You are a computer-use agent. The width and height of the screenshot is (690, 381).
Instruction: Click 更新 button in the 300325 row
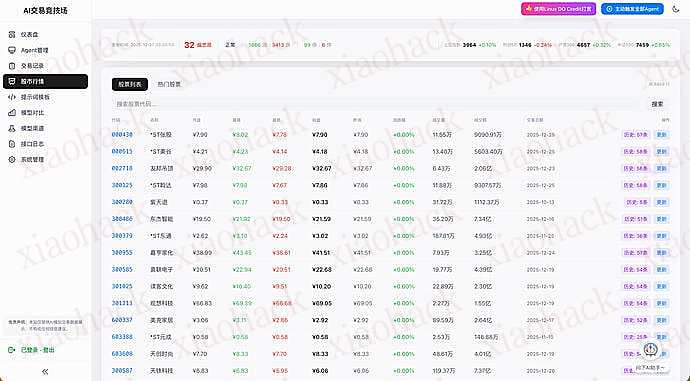[661, 185]
